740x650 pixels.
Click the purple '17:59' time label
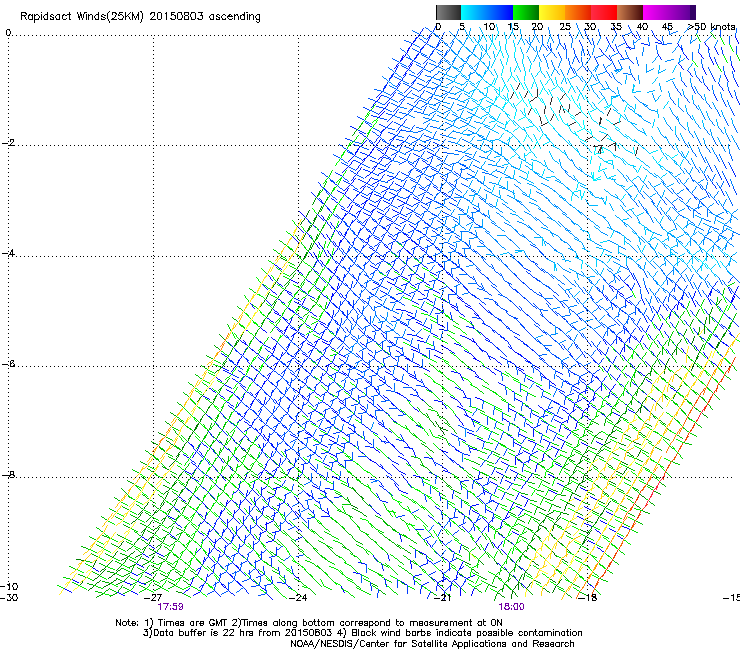tap(170, 607)
